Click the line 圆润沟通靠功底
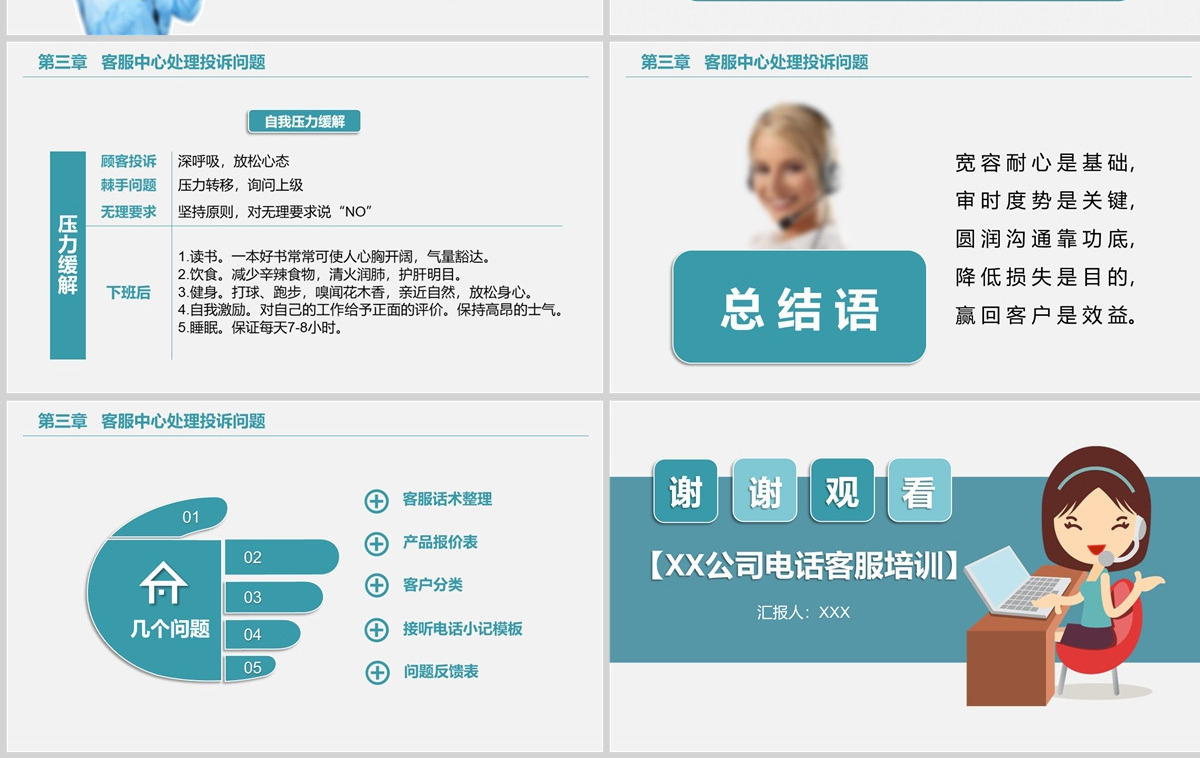This screenshot has height=758, width=1200. click(1046, 240)
